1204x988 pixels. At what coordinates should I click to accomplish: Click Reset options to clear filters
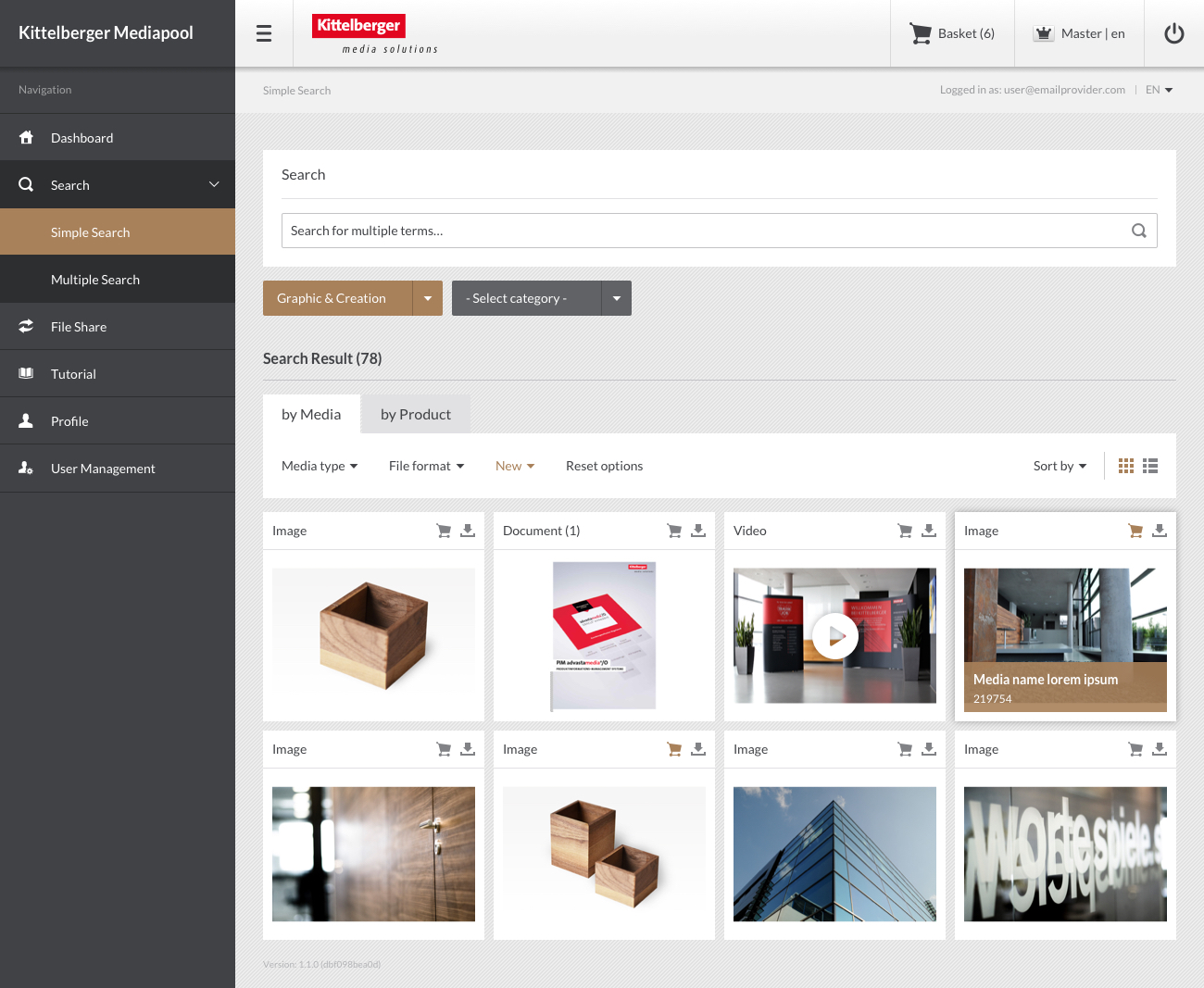click(604, 466)
